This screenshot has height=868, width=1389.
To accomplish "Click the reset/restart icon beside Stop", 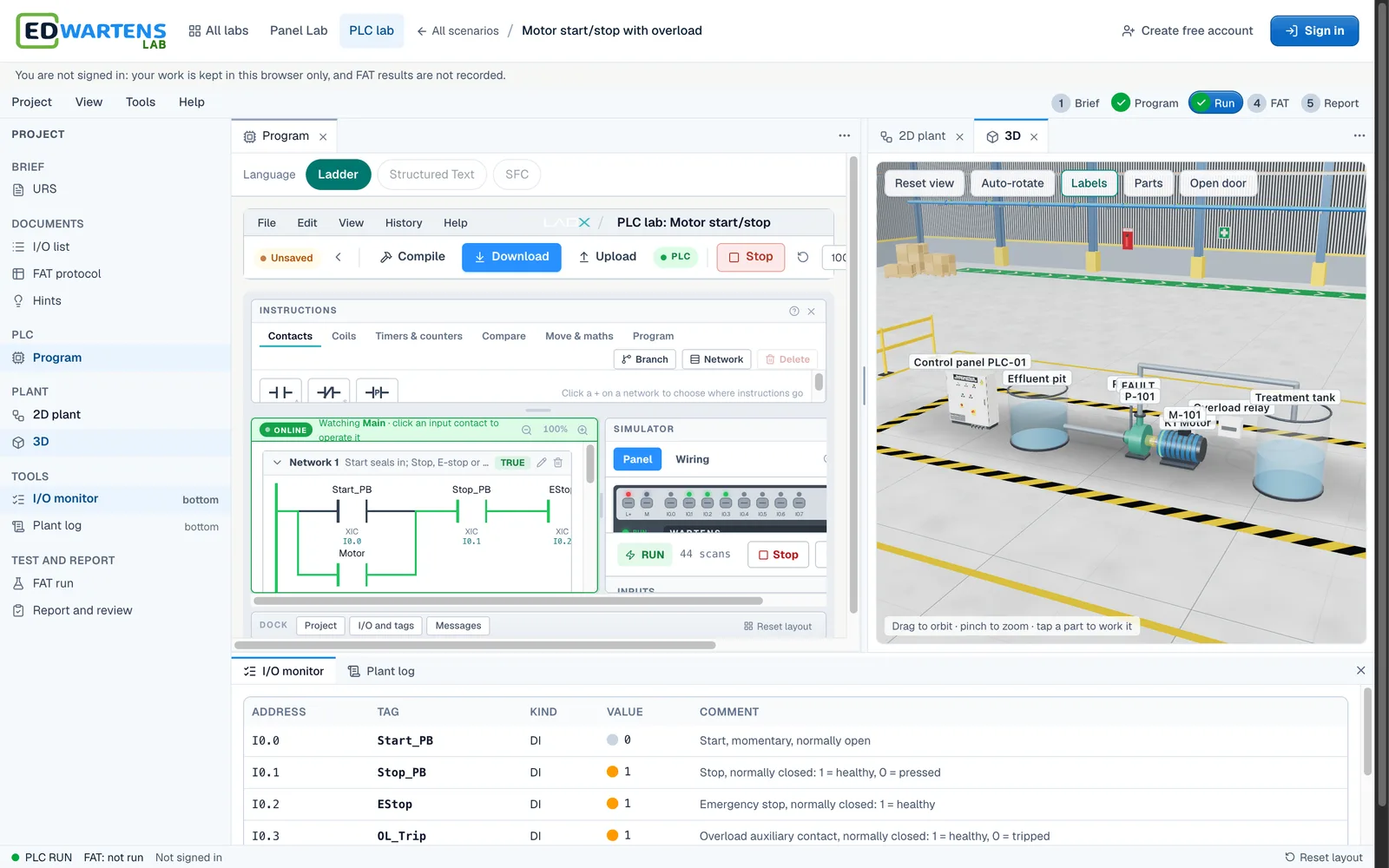I will tap(803, 257).
